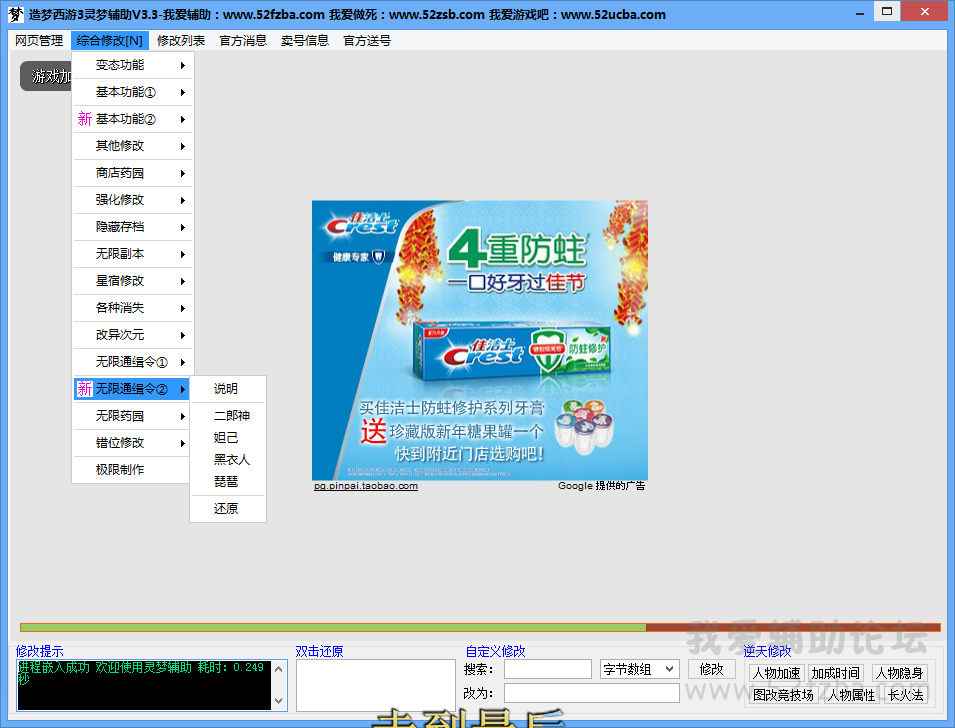
Task: Open the 字节数组 data type dropdown
Action: pos(639,669)
